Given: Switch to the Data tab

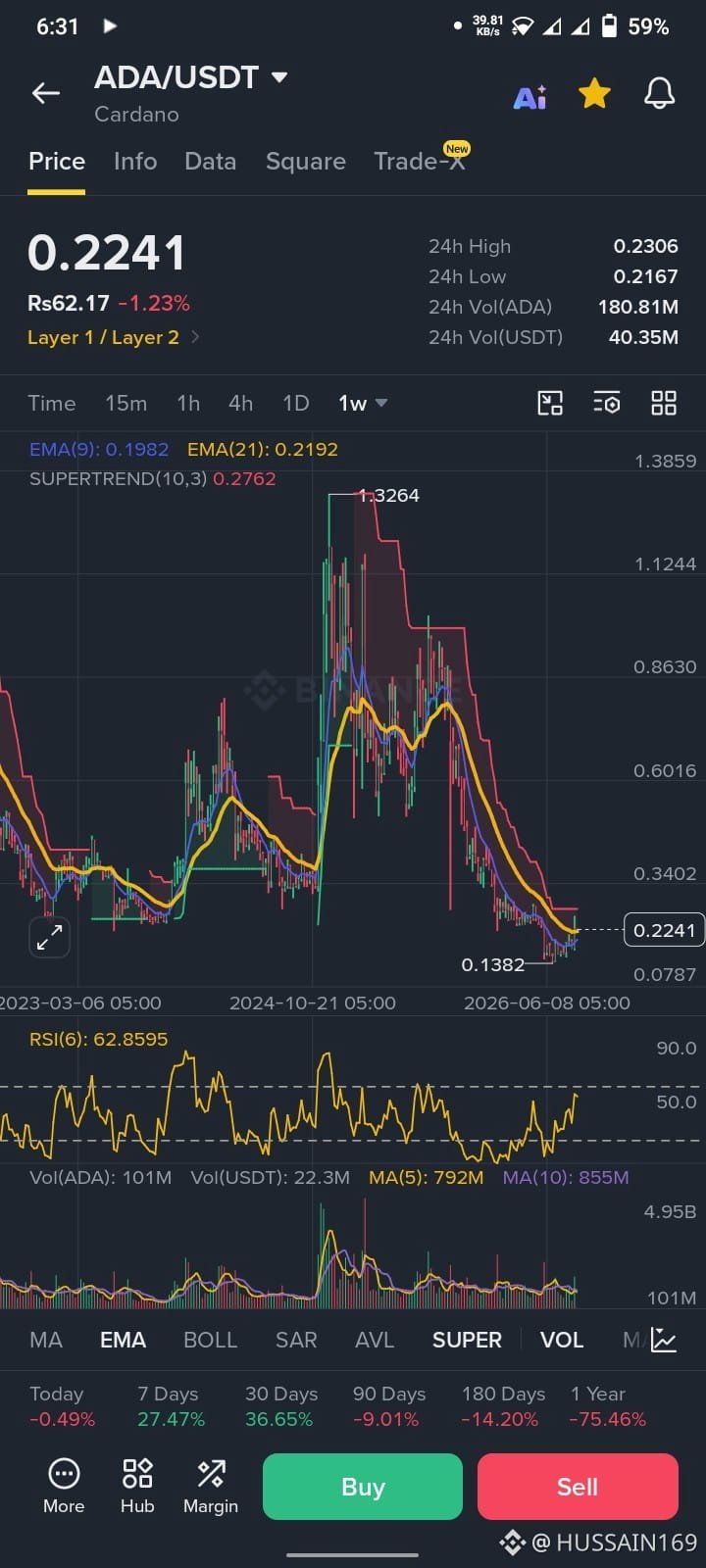Looking at the screenshot, I should (210, 161).
